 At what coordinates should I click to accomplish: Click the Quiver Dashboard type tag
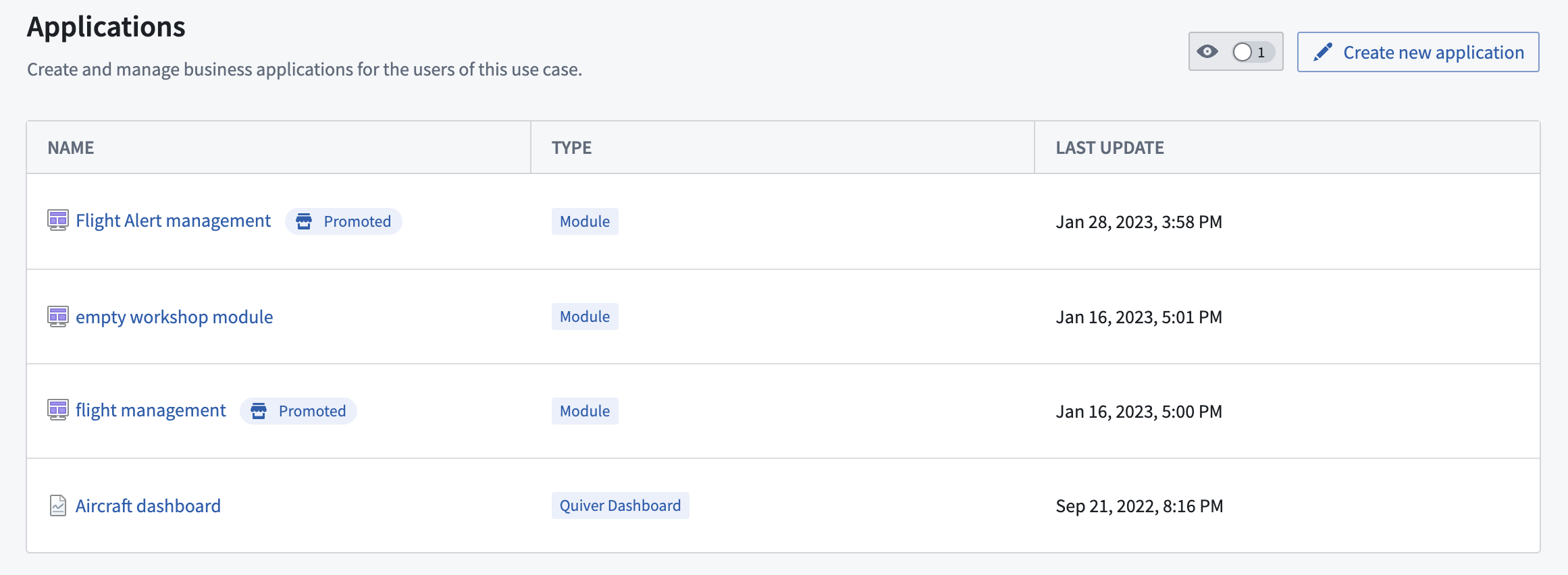[620, 505]
